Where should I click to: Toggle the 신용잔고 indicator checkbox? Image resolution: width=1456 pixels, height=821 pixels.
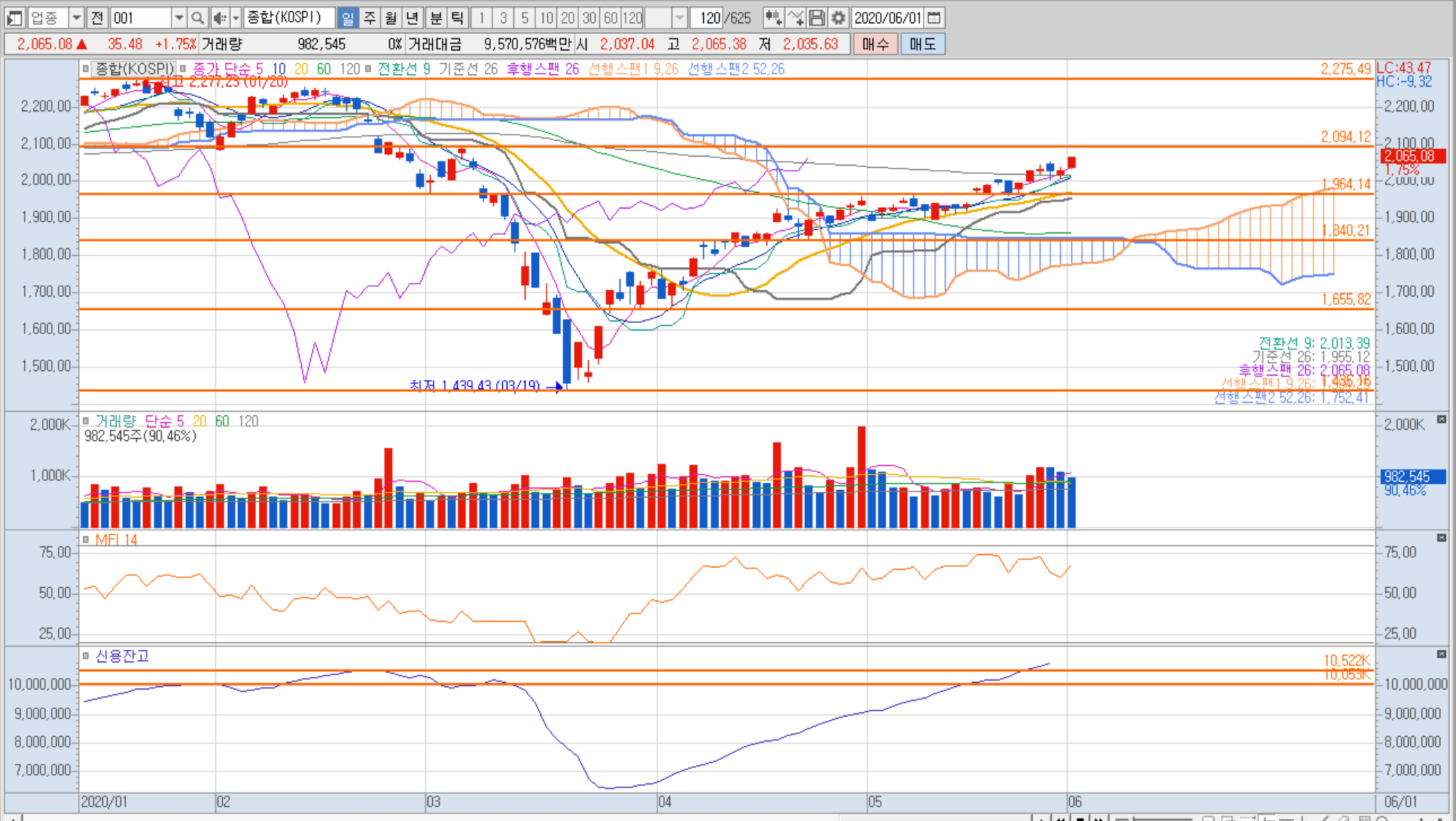click(86, 655)
